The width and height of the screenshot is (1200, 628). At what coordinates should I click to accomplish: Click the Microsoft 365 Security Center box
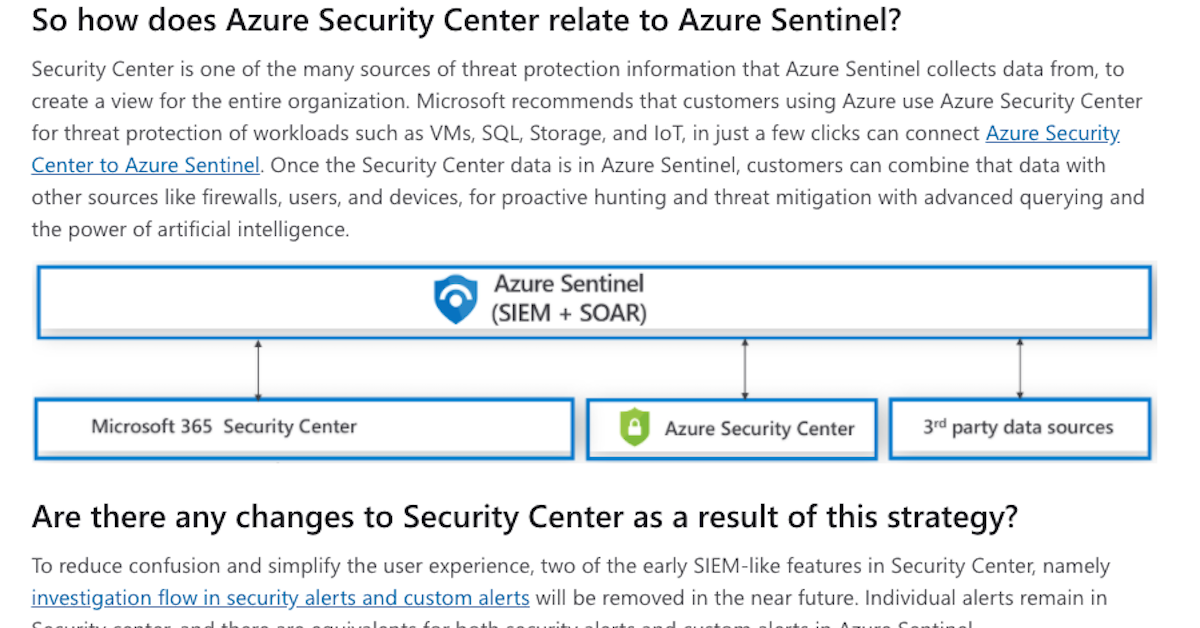(304, 428)
